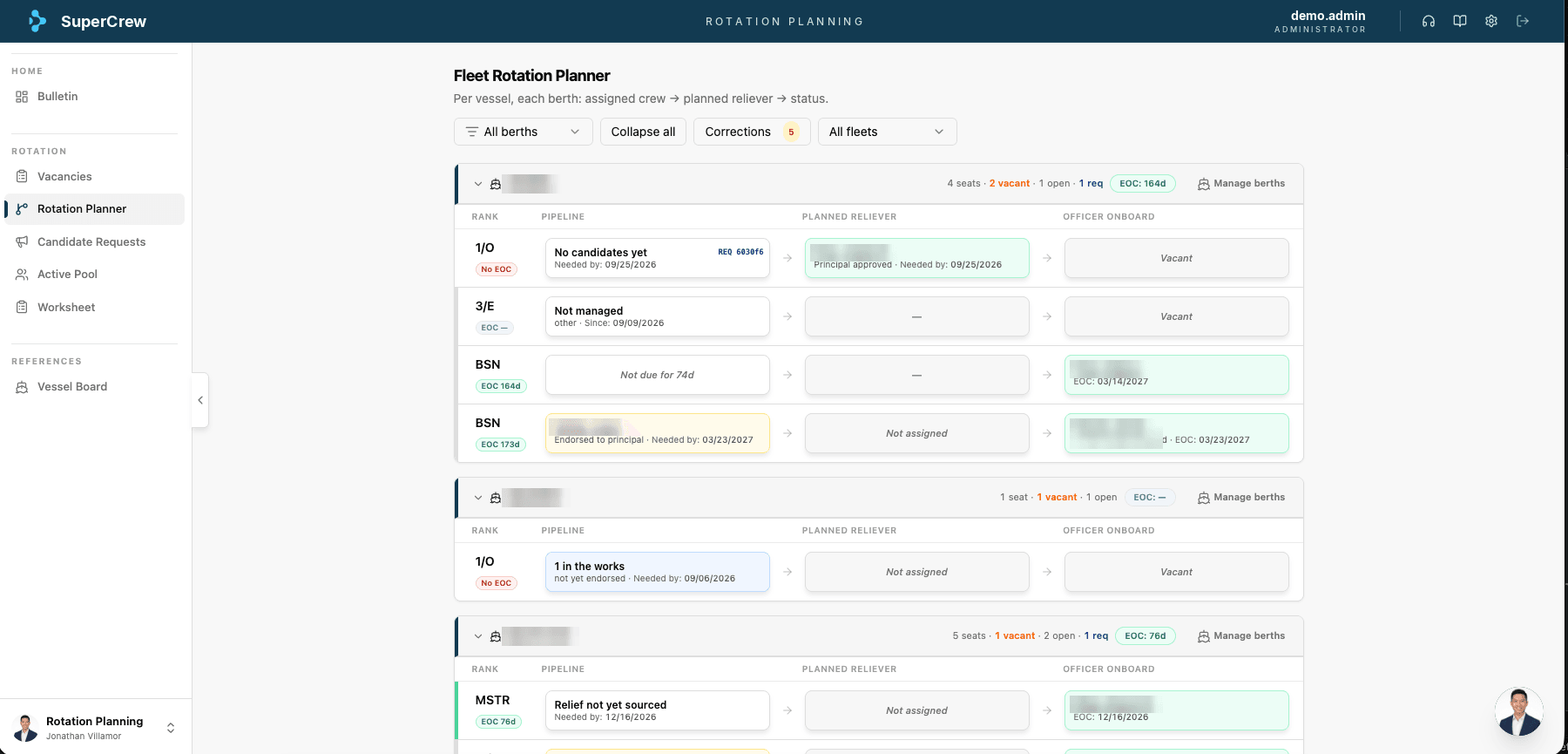Collapse the sidebar with arrow handle
The height and width of the screenshot is (754, 1568).
coord(200,400)
